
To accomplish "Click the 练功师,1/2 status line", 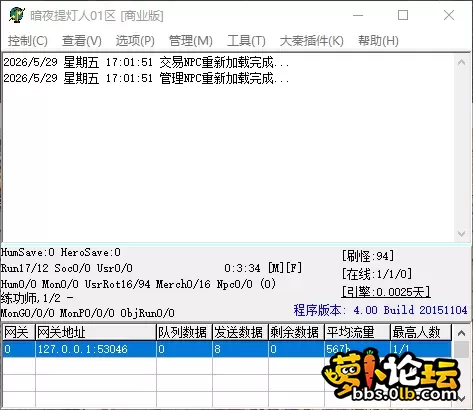I will pyautogui.click(x=37, y=298).
